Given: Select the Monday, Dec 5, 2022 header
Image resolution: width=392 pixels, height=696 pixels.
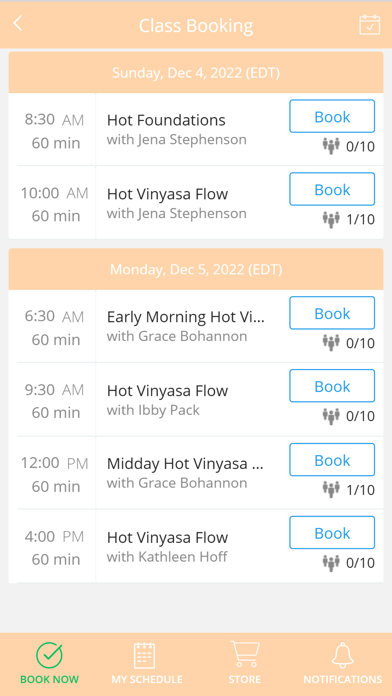Looking at the screenshot, I should pyautogui.click(x=196, y=269).
